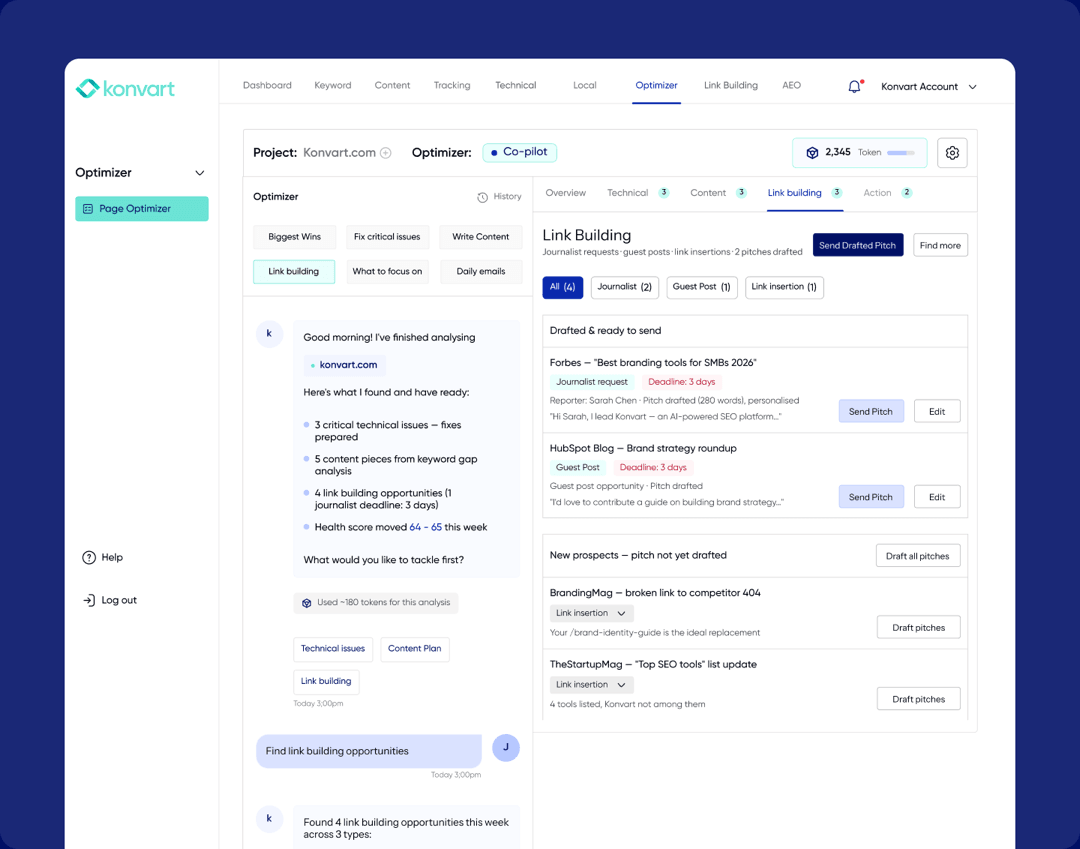This screenshot has width=1080, height=849.
Task: Open the Content top nav item
Action: [x=392, y=85]
